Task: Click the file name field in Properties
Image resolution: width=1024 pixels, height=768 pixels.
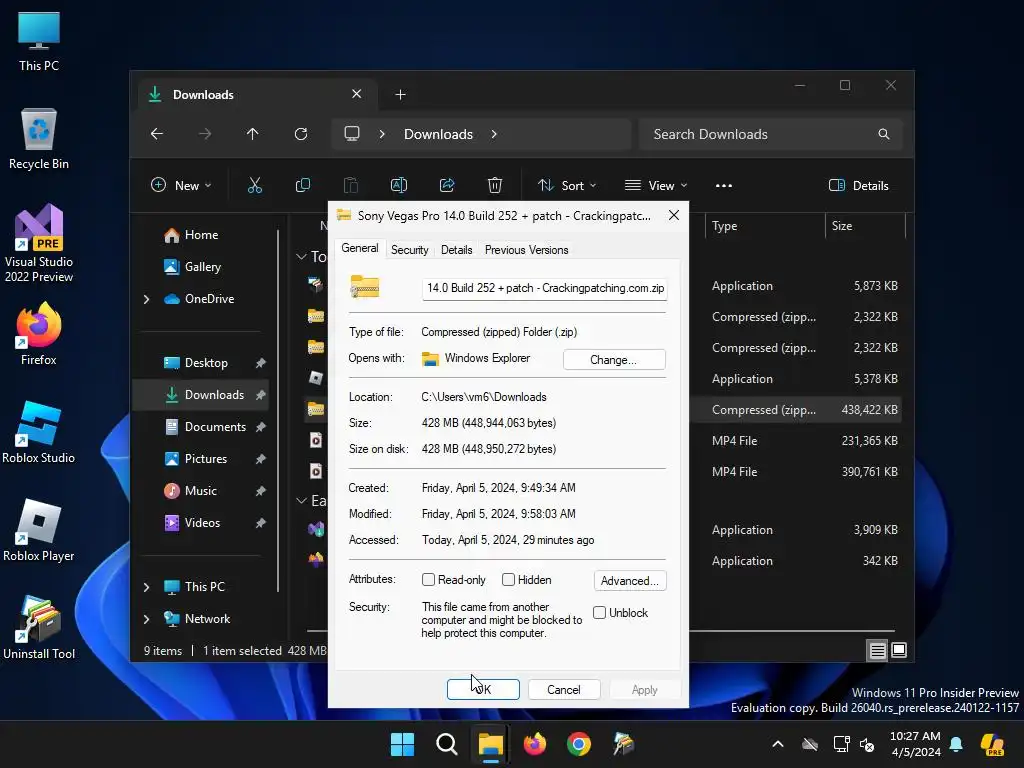Action: (545, 288)
